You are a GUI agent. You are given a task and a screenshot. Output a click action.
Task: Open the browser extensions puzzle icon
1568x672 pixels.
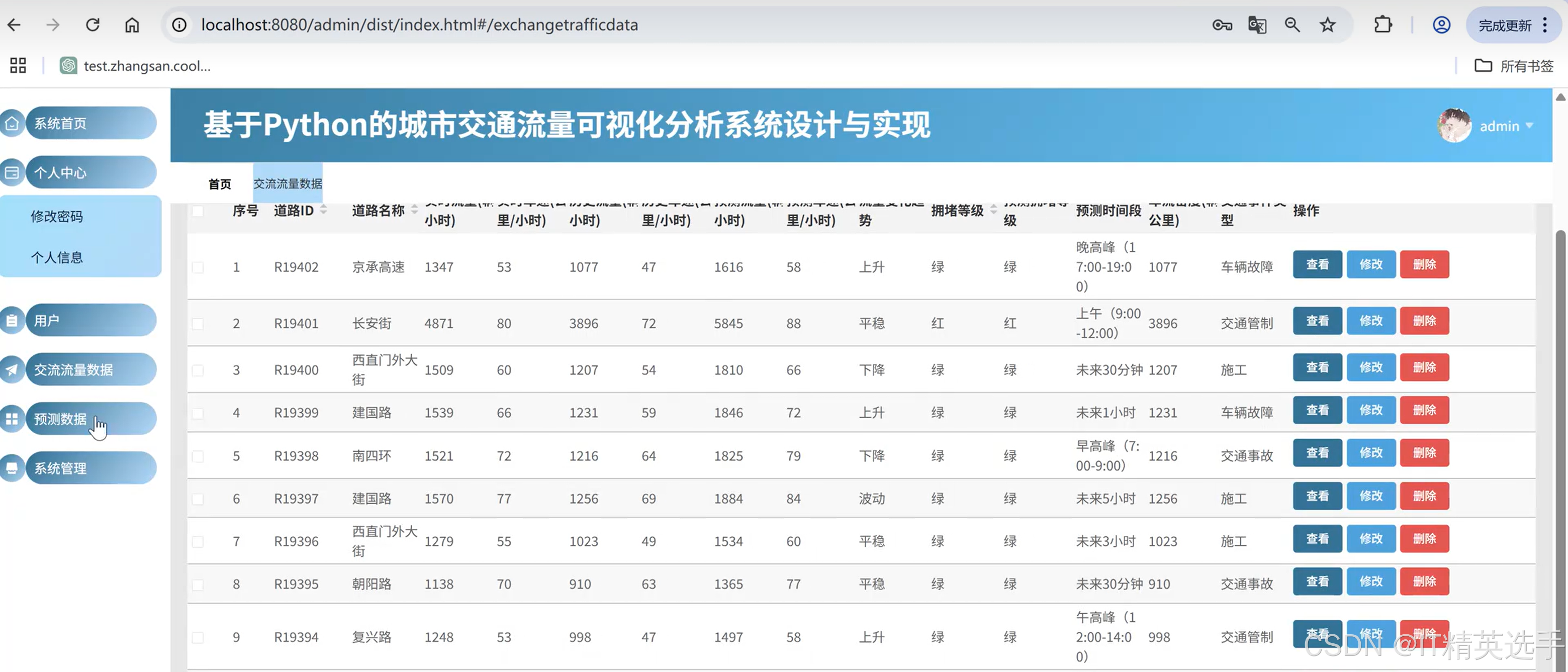pyautogui.click(x=1382, y=25)
